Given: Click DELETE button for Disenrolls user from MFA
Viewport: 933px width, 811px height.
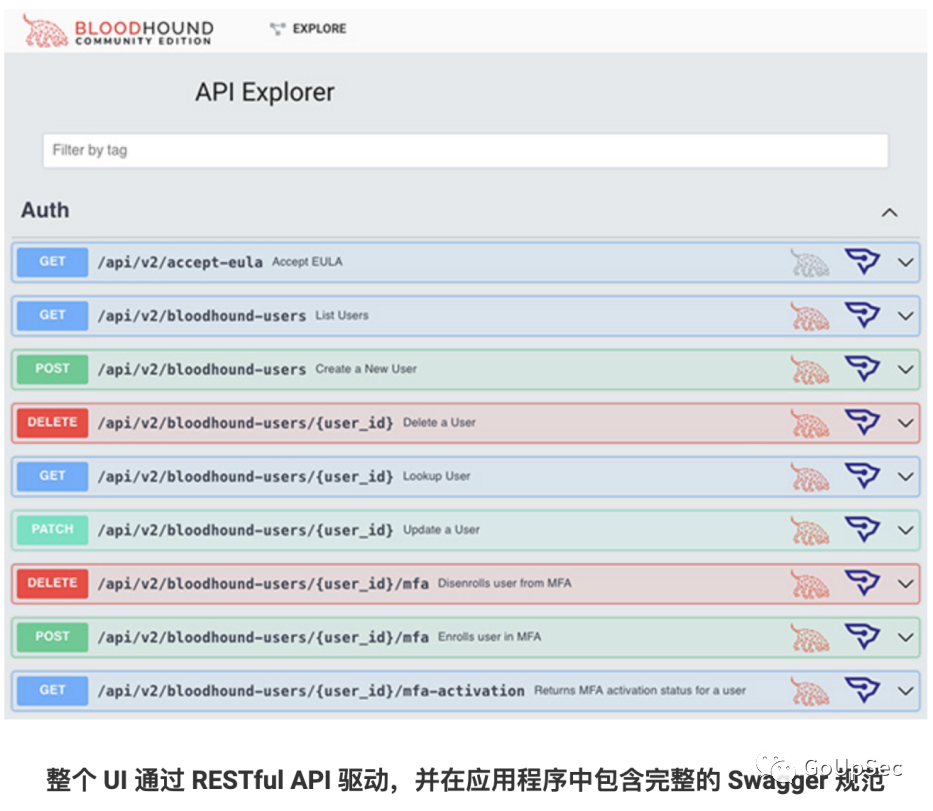Looking at the screenshot, I should (x=52, y=583).
